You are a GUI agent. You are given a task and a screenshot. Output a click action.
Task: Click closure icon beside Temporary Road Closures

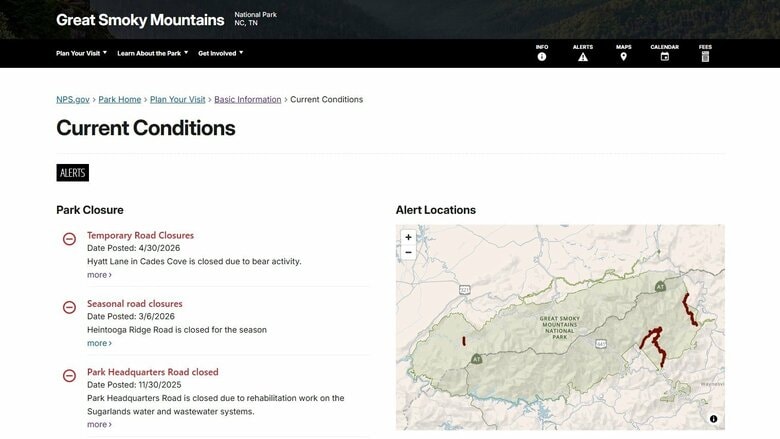[x=69, y=239]
